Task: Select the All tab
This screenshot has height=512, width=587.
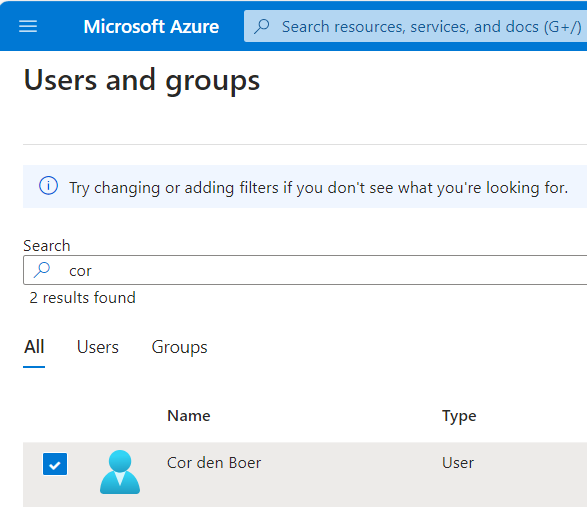Action: tap(34, 347)
